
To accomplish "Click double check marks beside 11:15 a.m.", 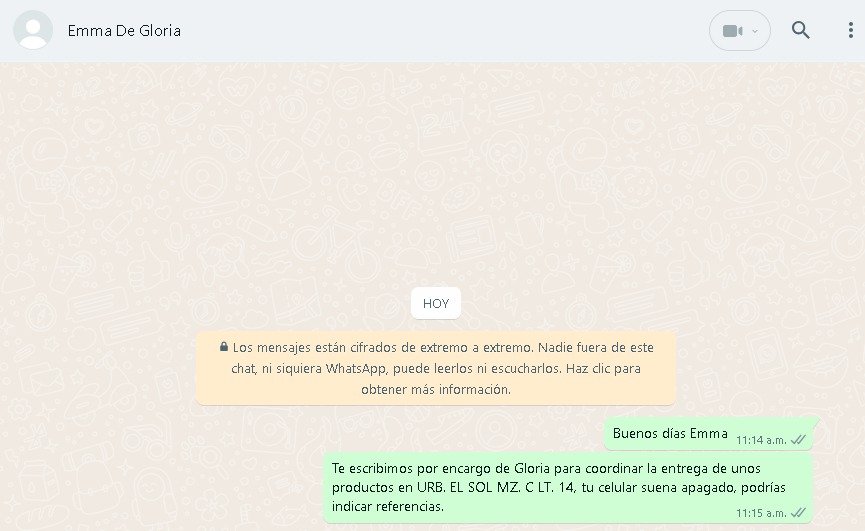I will (x=798, y=512).
